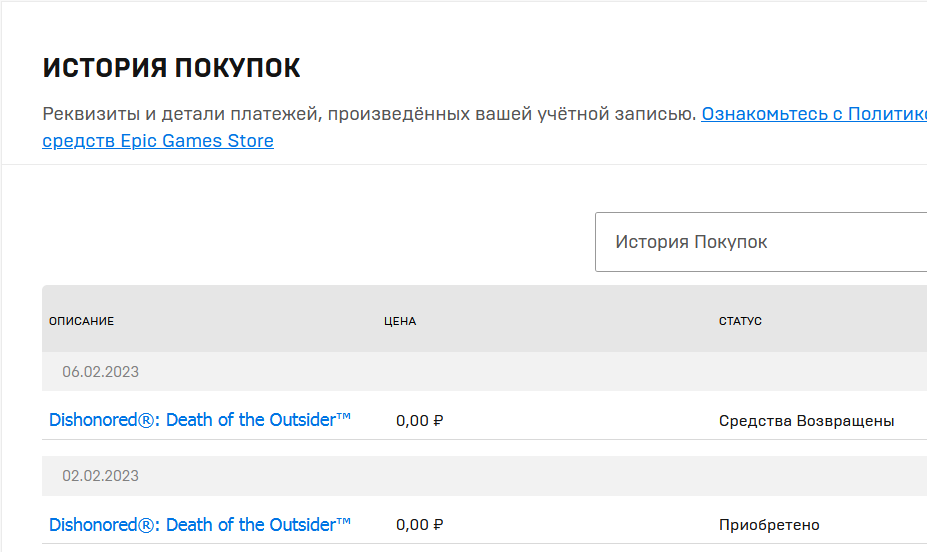Click the ruble sign in the refunded row
Screen dimensions: 927x552
[438, 421]
